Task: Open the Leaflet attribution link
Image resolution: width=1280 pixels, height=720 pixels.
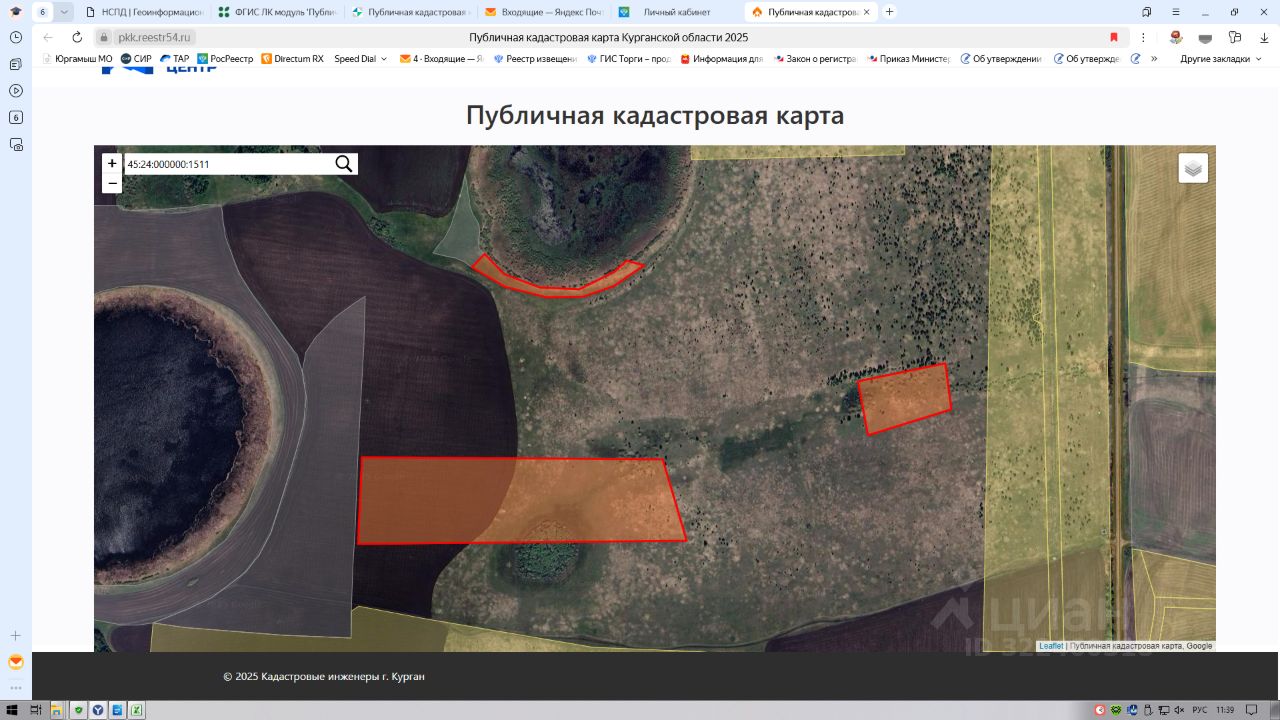Action: pyautogui.click(x=1051, y=646)
